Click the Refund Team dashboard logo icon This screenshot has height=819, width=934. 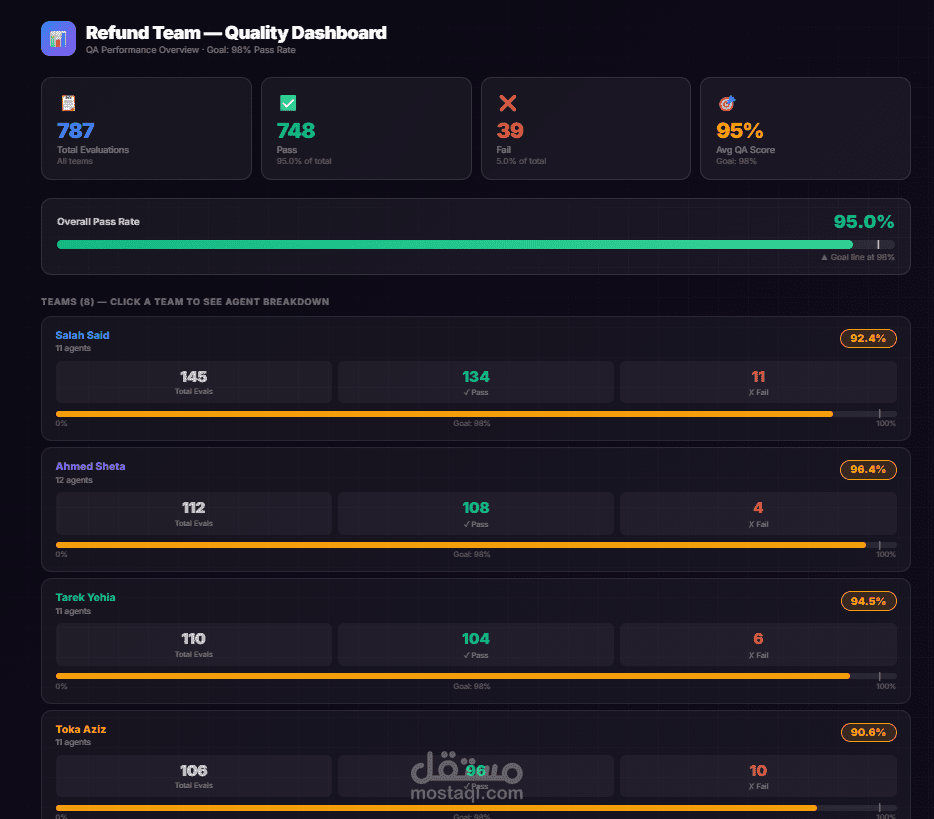58,39
